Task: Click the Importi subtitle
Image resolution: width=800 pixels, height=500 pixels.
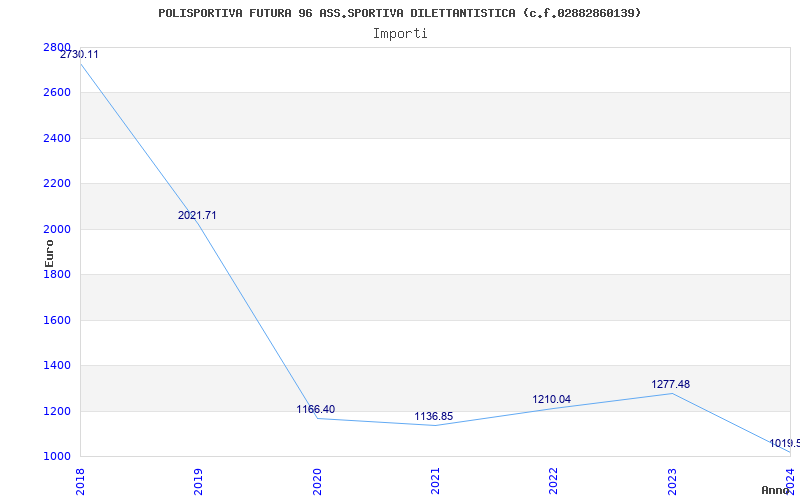Action: coord(400,34)
